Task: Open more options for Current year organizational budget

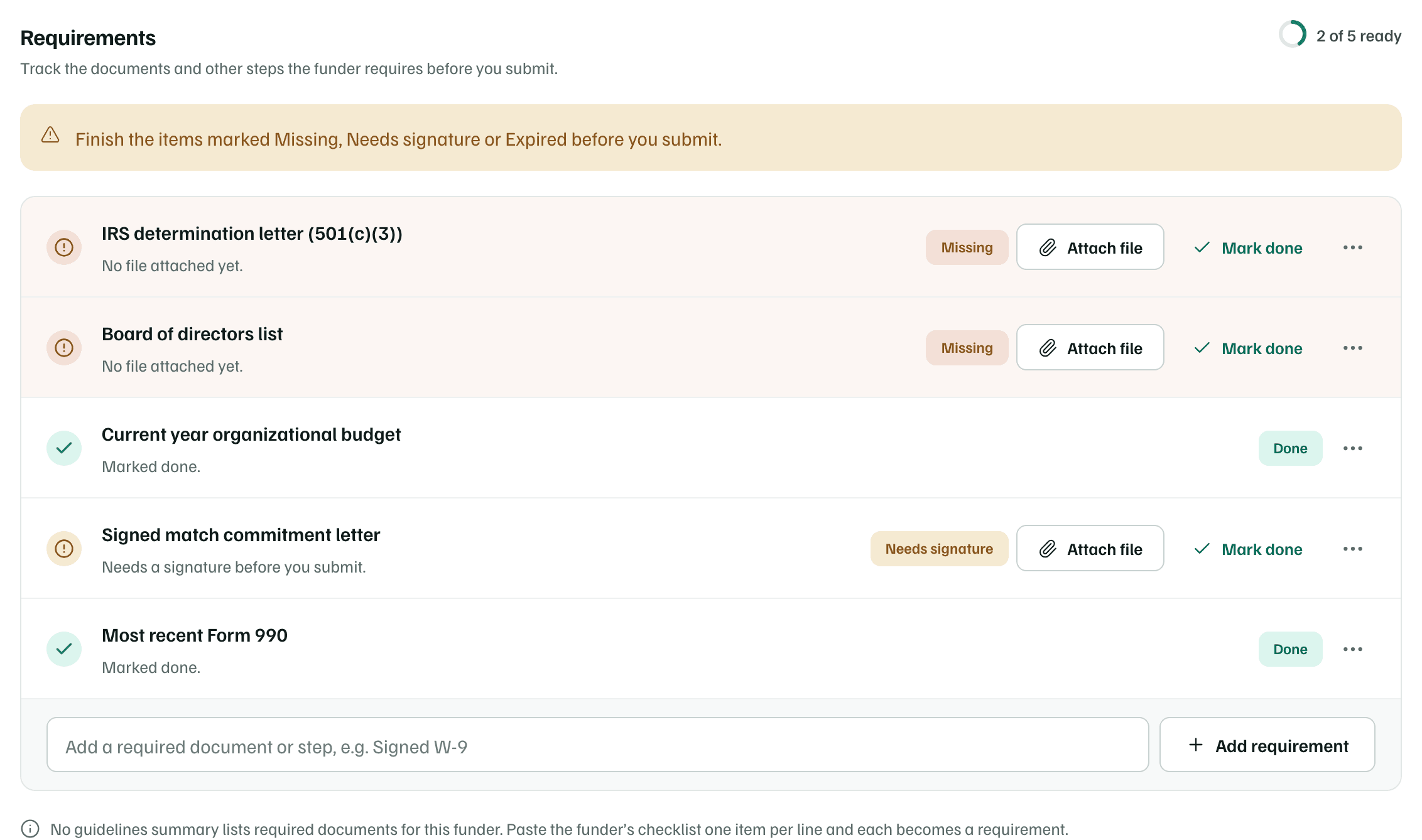Action: pos(1353,448)
